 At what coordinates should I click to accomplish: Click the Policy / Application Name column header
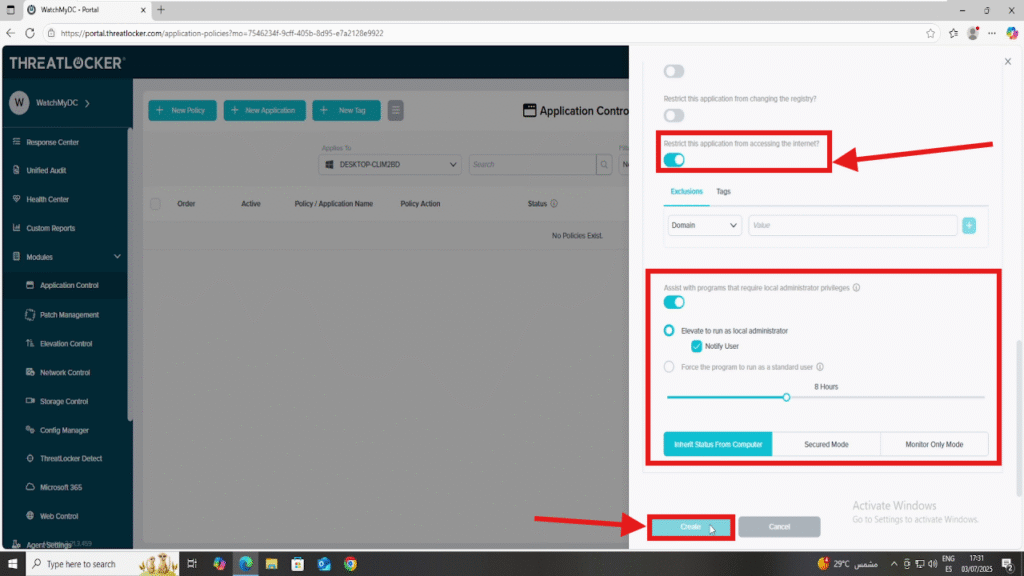[x=334, y=204]
